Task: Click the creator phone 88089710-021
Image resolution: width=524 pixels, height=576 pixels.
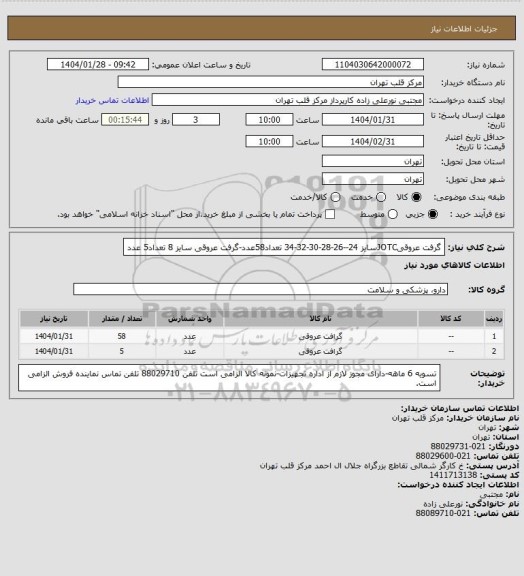Action: coord(443,513)
